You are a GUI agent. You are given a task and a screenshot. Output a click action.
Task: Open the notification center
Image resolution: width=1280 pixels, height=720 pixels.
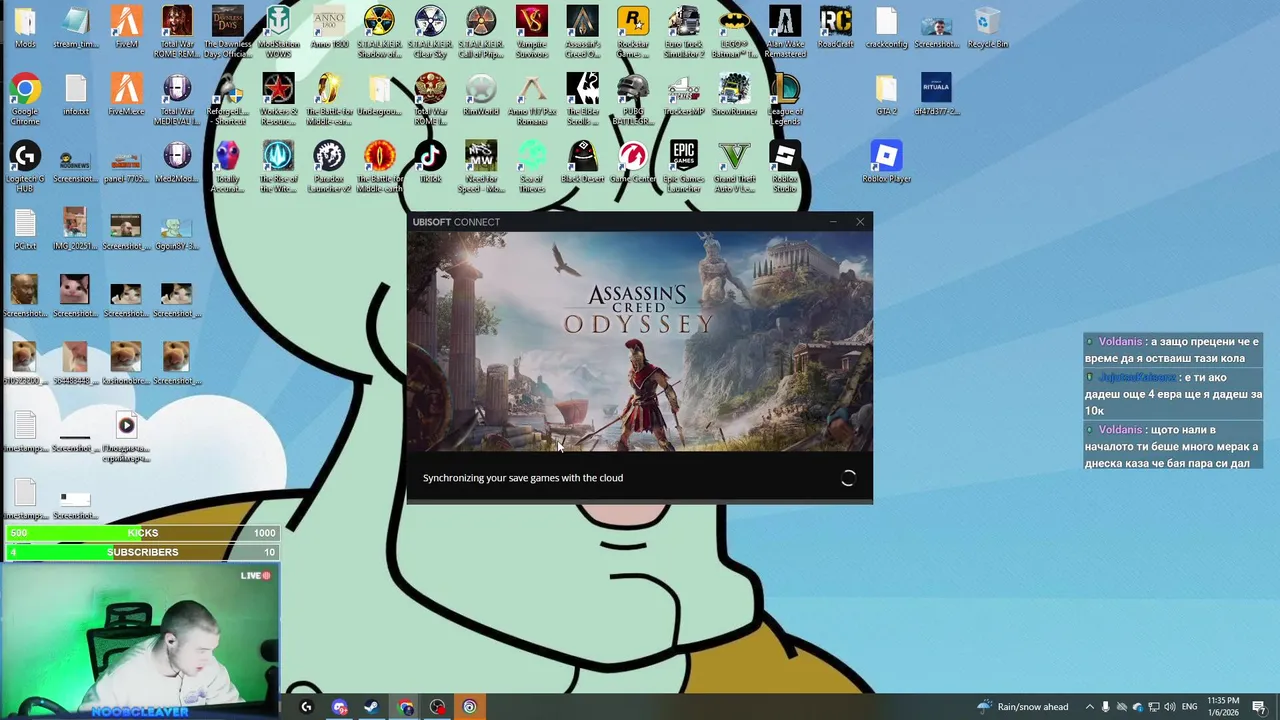(1259, 707)
